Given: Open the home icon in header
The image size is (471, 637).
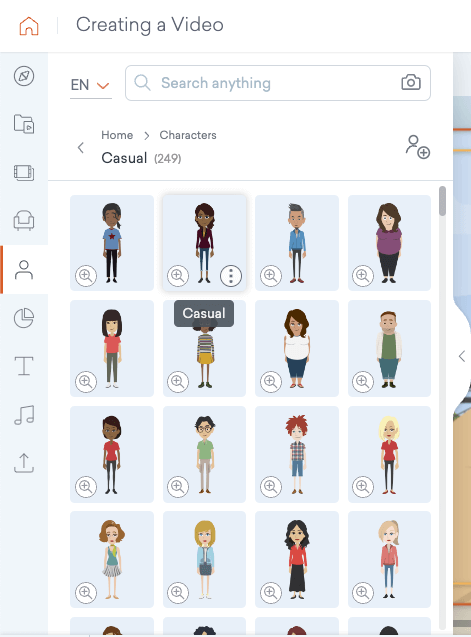Looking at the screenshot, I should coord(29,26).
